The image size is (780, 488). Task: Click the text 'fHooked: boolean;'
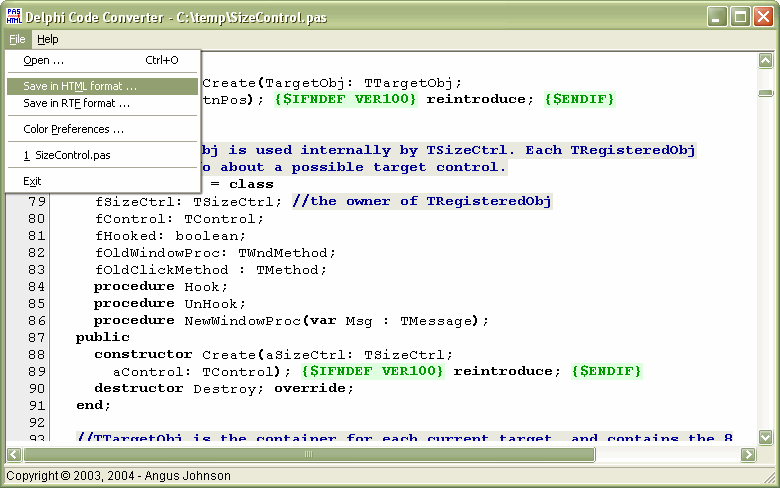pos(170,236)
